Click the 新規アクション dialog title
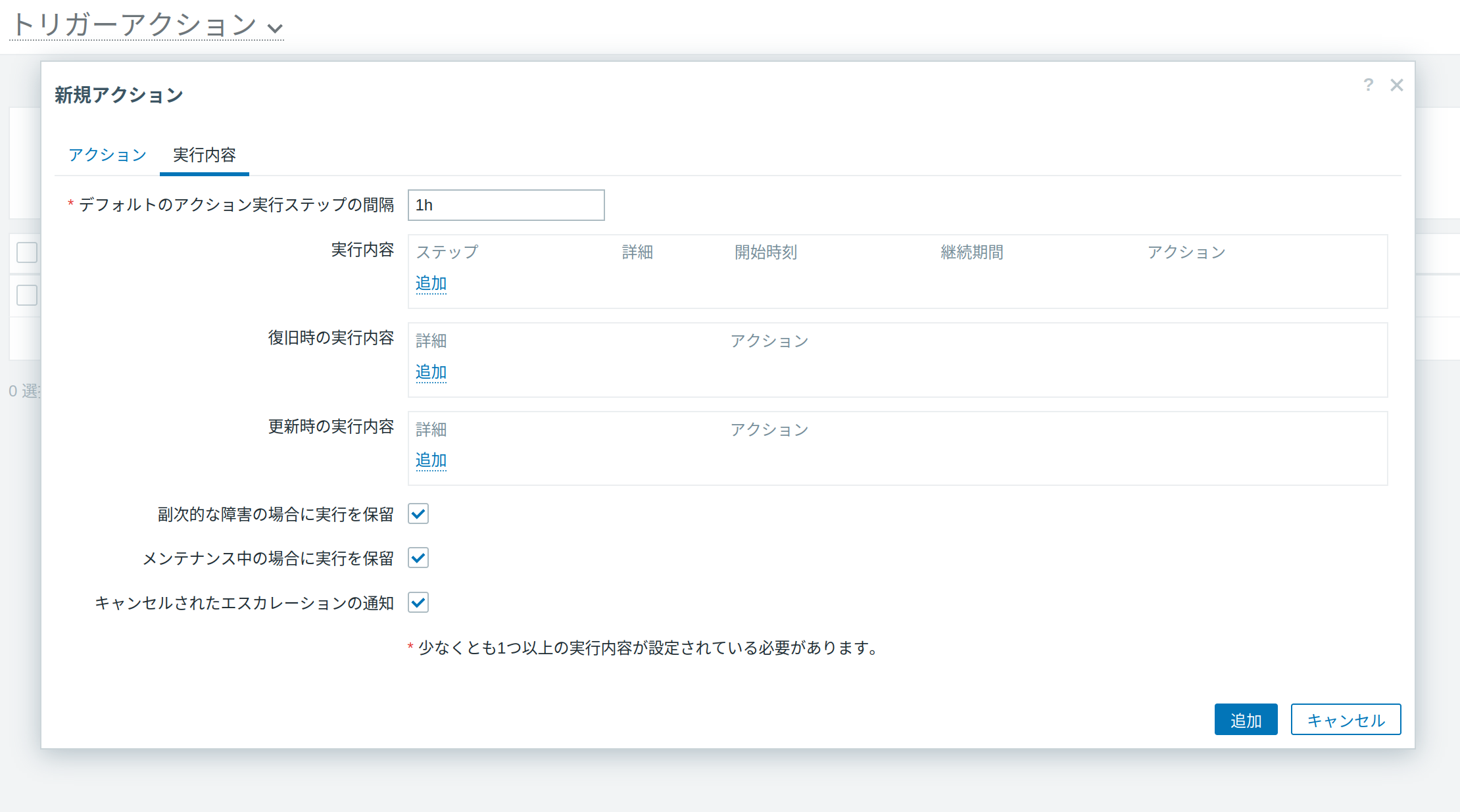Viewport: 1460px width, 812px height. tap(119, 95)
